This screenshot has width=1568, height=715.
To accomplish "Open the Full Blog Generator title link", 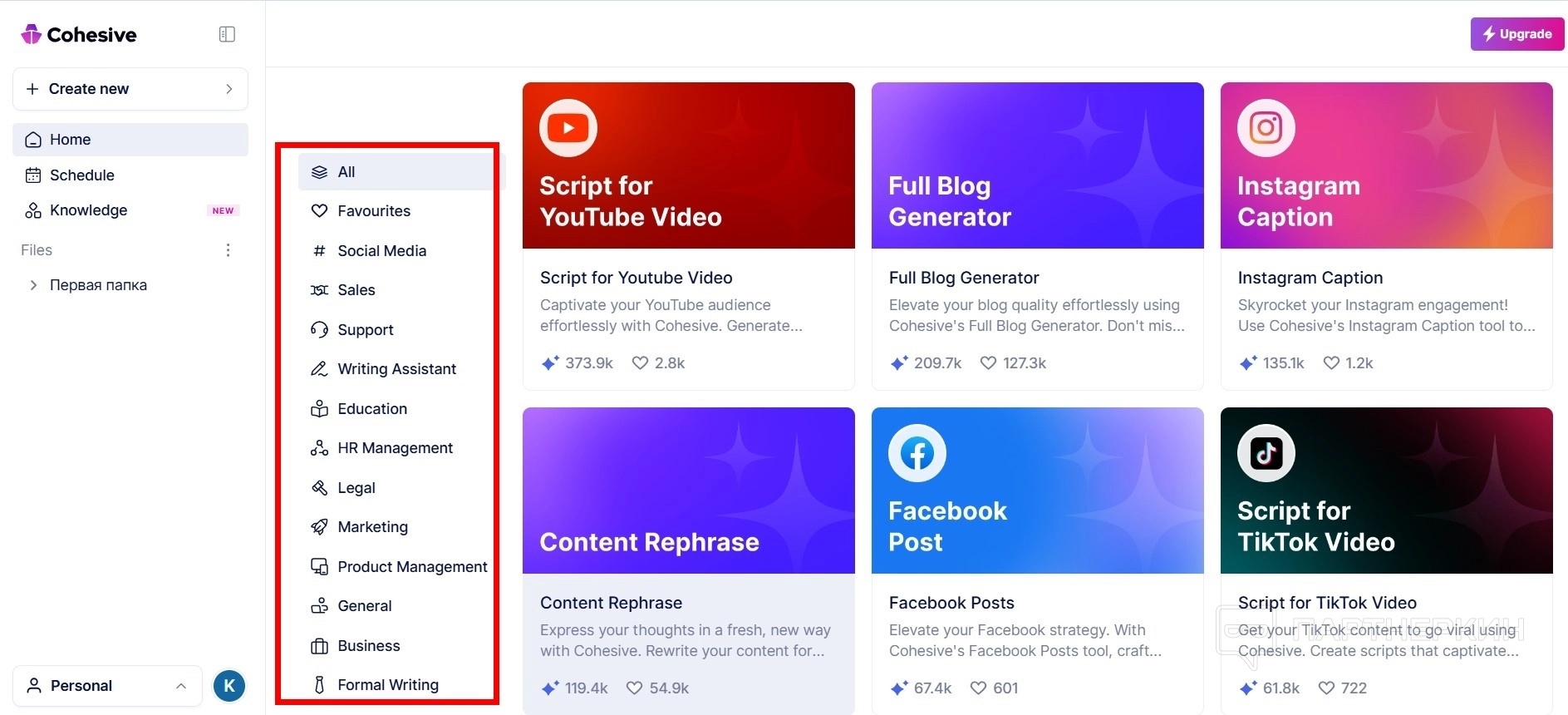I will 964,278.
